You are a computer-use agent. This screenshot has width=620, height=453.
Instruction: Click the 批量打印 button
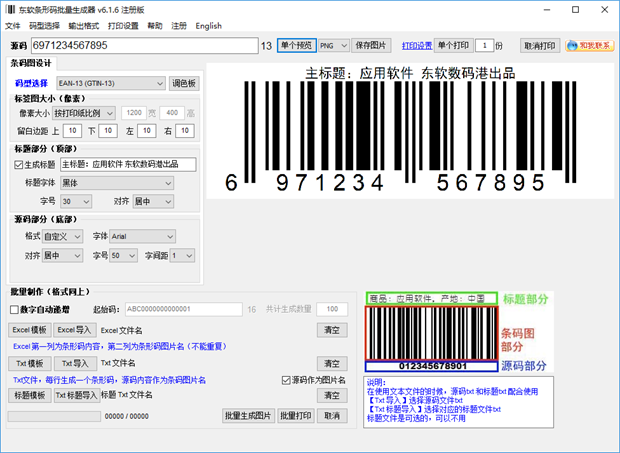click(x=296, y=416)
